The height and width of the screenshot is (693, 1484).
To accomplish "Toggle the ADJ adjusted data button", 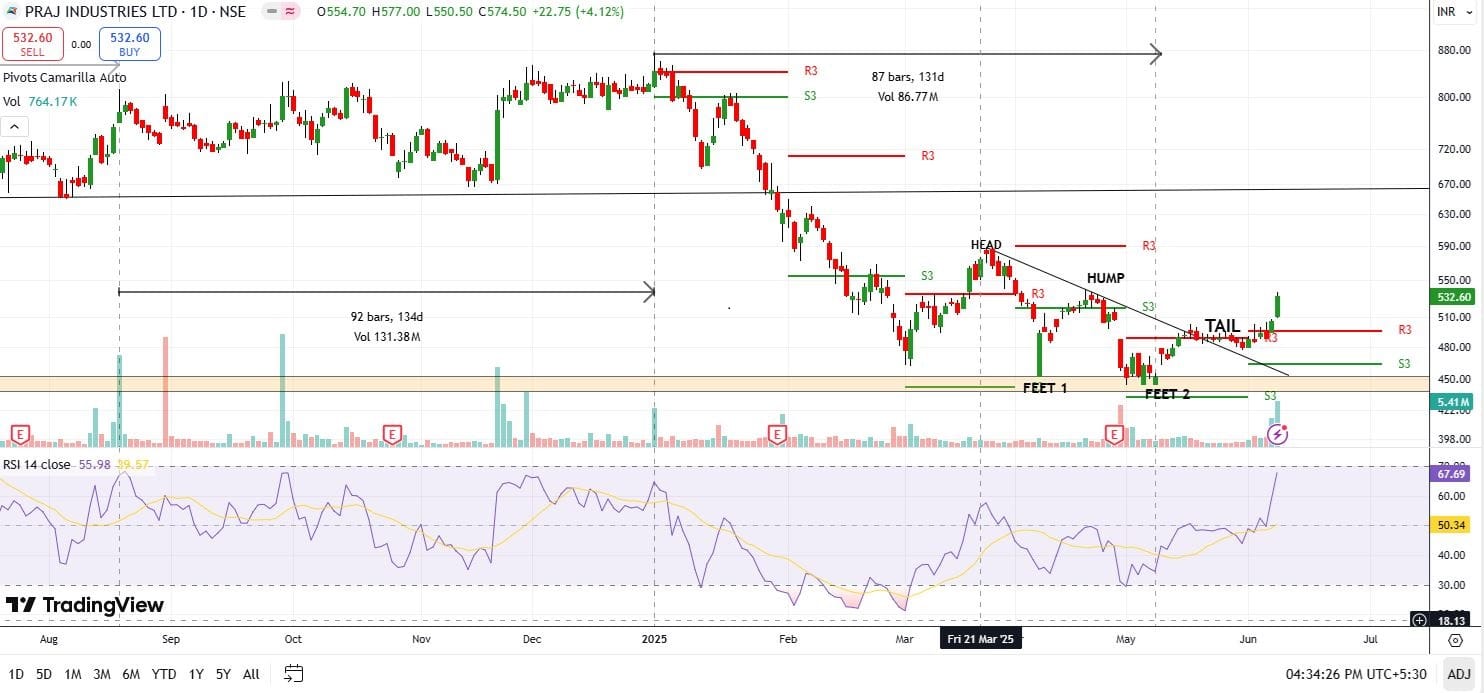I will [1458, 674].
